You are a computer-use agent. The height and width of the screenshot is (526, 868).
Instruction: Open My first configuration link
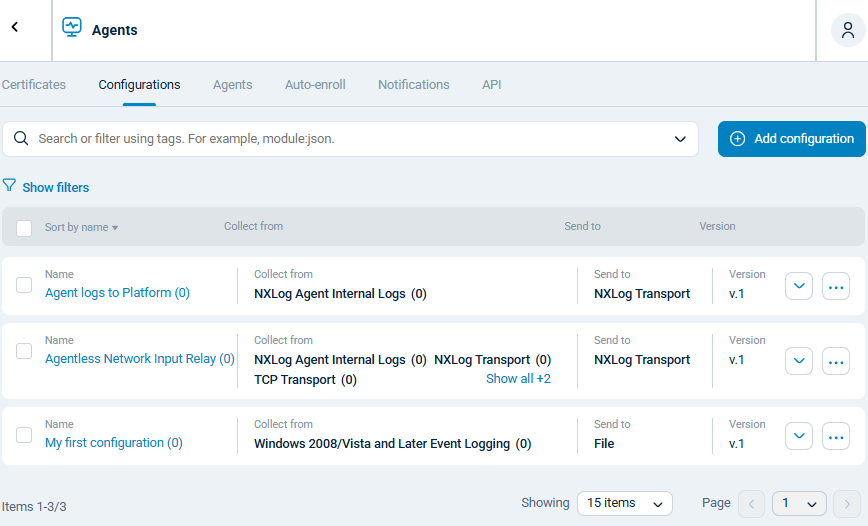(113, 443)
